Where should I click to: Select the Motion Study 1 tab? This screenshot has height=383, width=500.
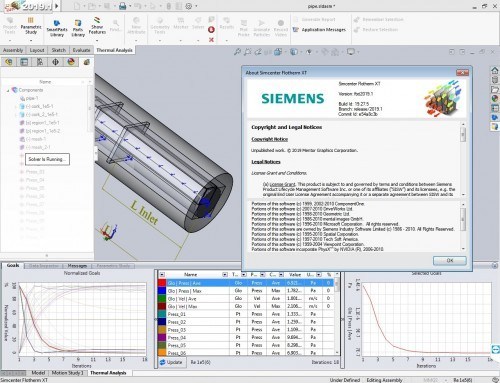coord(68,373)
